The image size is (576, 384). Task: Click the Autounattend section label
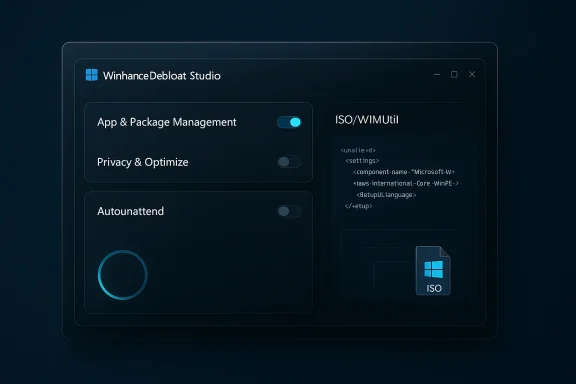point(130,211)
